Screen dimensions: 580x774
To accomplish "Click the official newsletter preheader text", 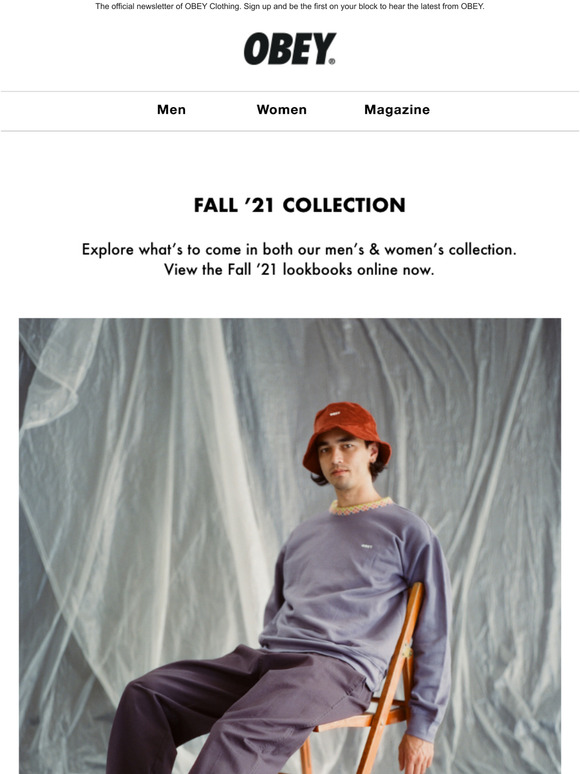I will [290, 6].
